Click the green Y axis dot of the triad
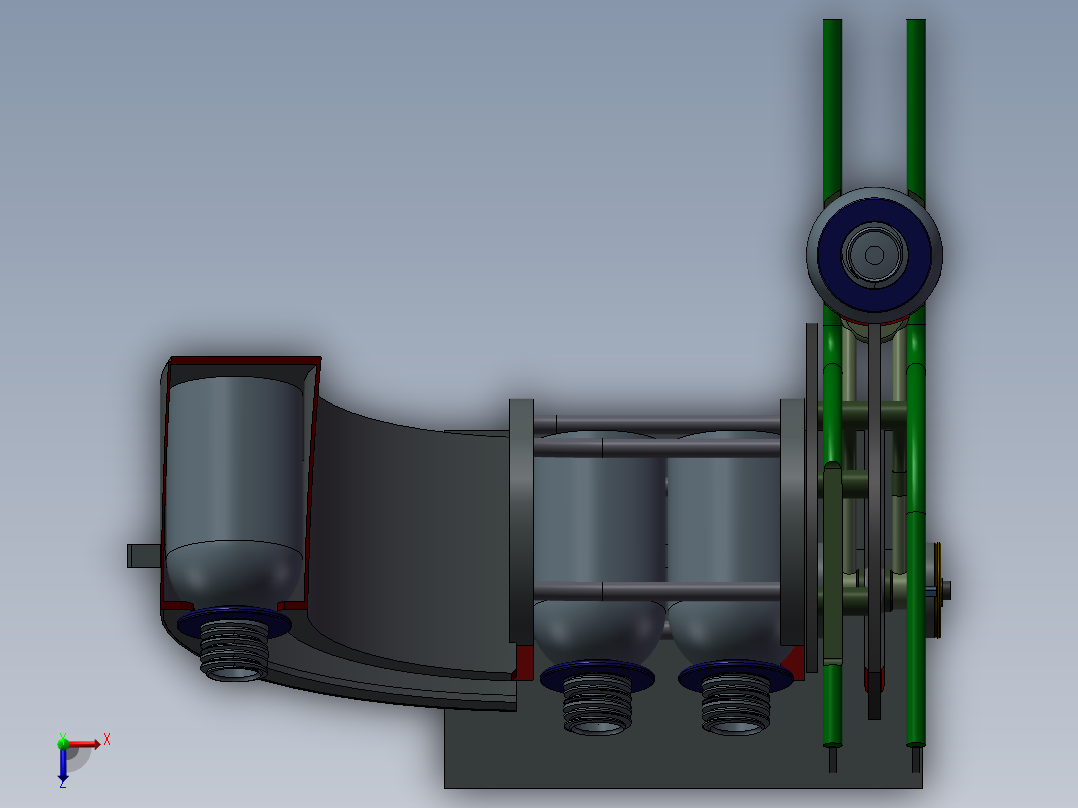This screenshot has width=1078, height=808. (63, 743)
